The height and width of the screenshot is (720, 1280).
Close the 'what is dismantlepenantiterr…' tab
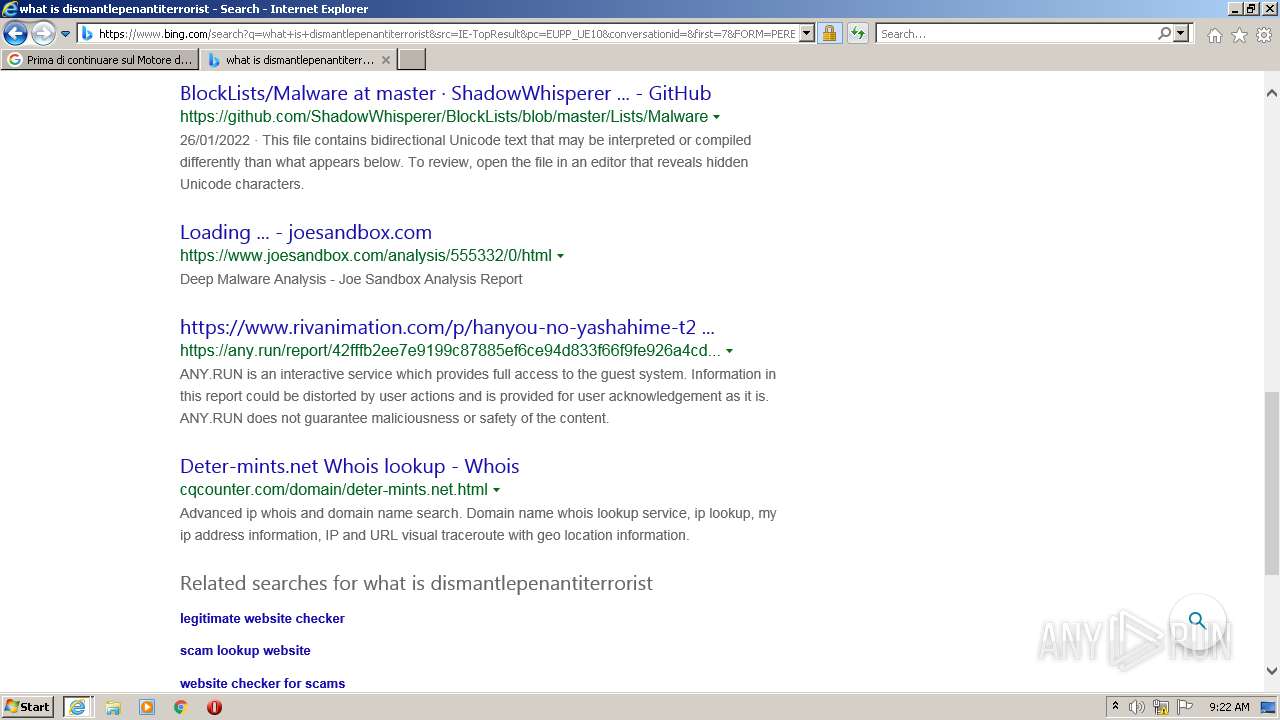(386, 60)
